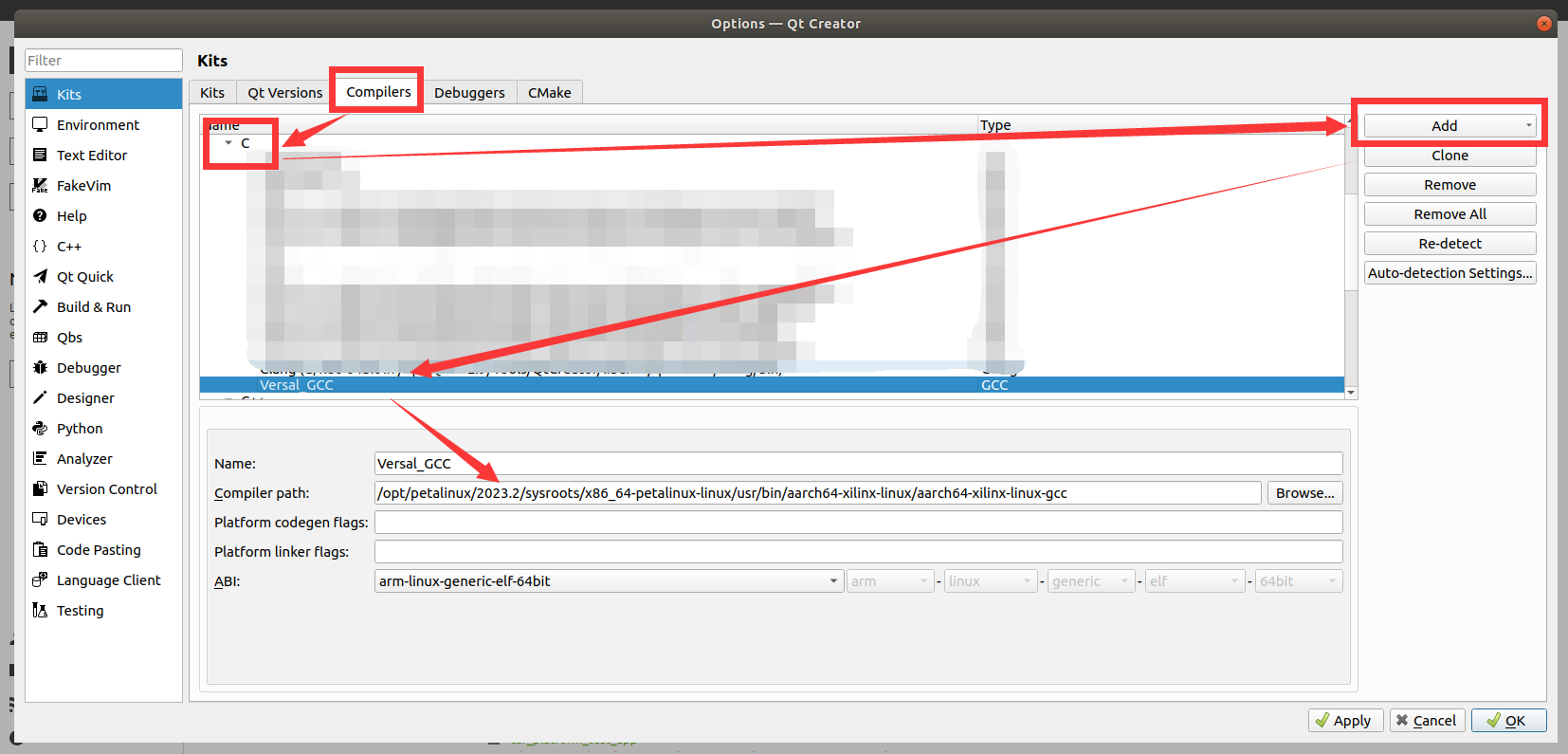The image size is (1568, 754).
Task: Open Qt Quick settings icon
Action: (x=40, y=276)
